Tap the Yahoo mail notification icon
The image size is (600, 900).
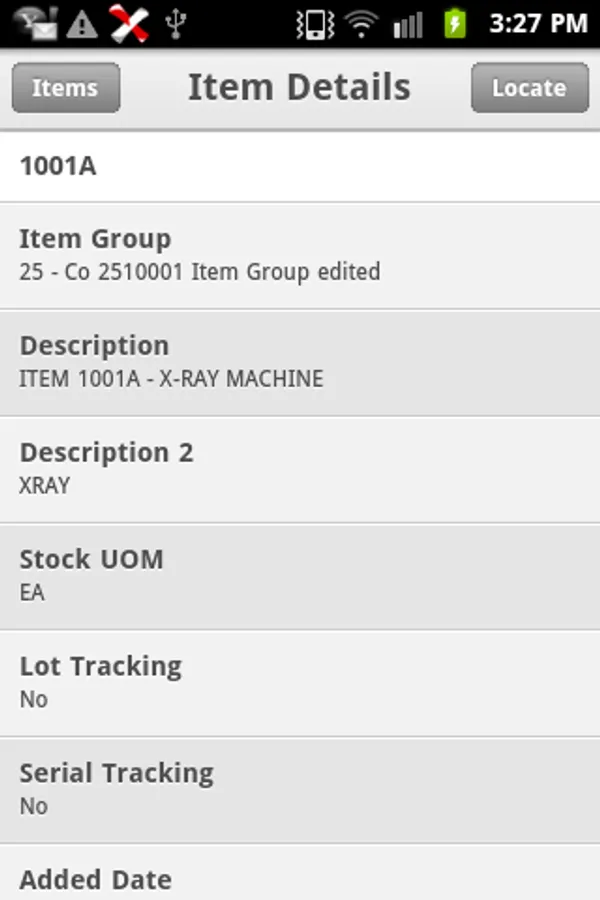tap(36, 23)
